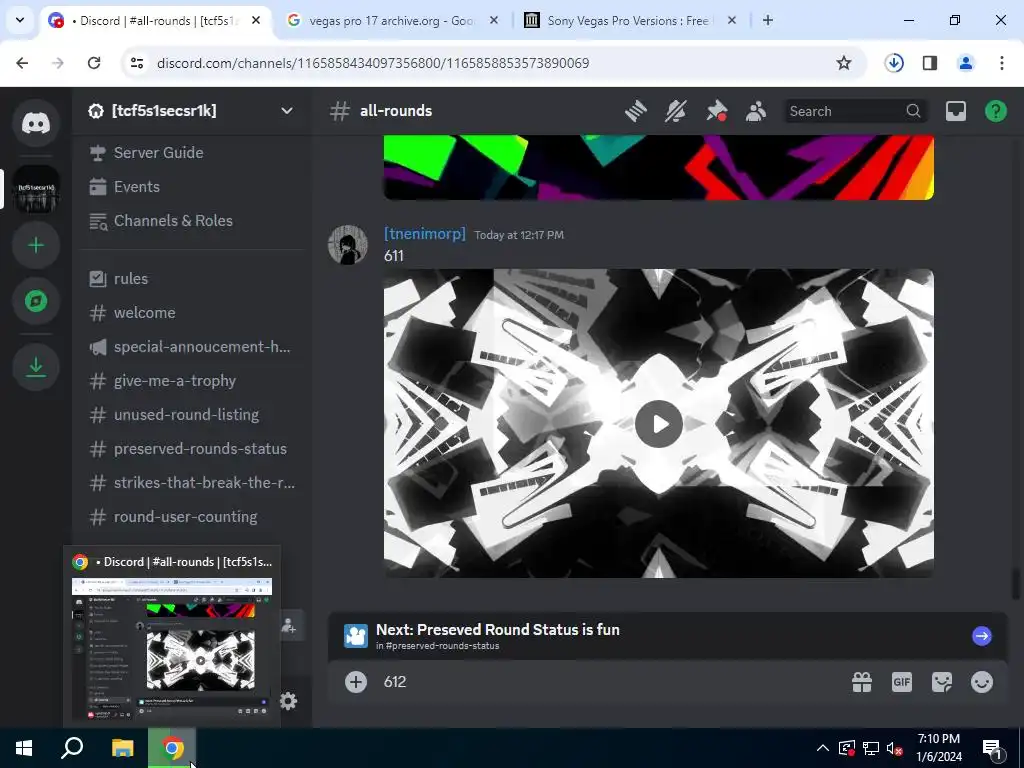Open the GIF picker
This screenshot has width=1024, height=768.
click(x=902, y=682)
